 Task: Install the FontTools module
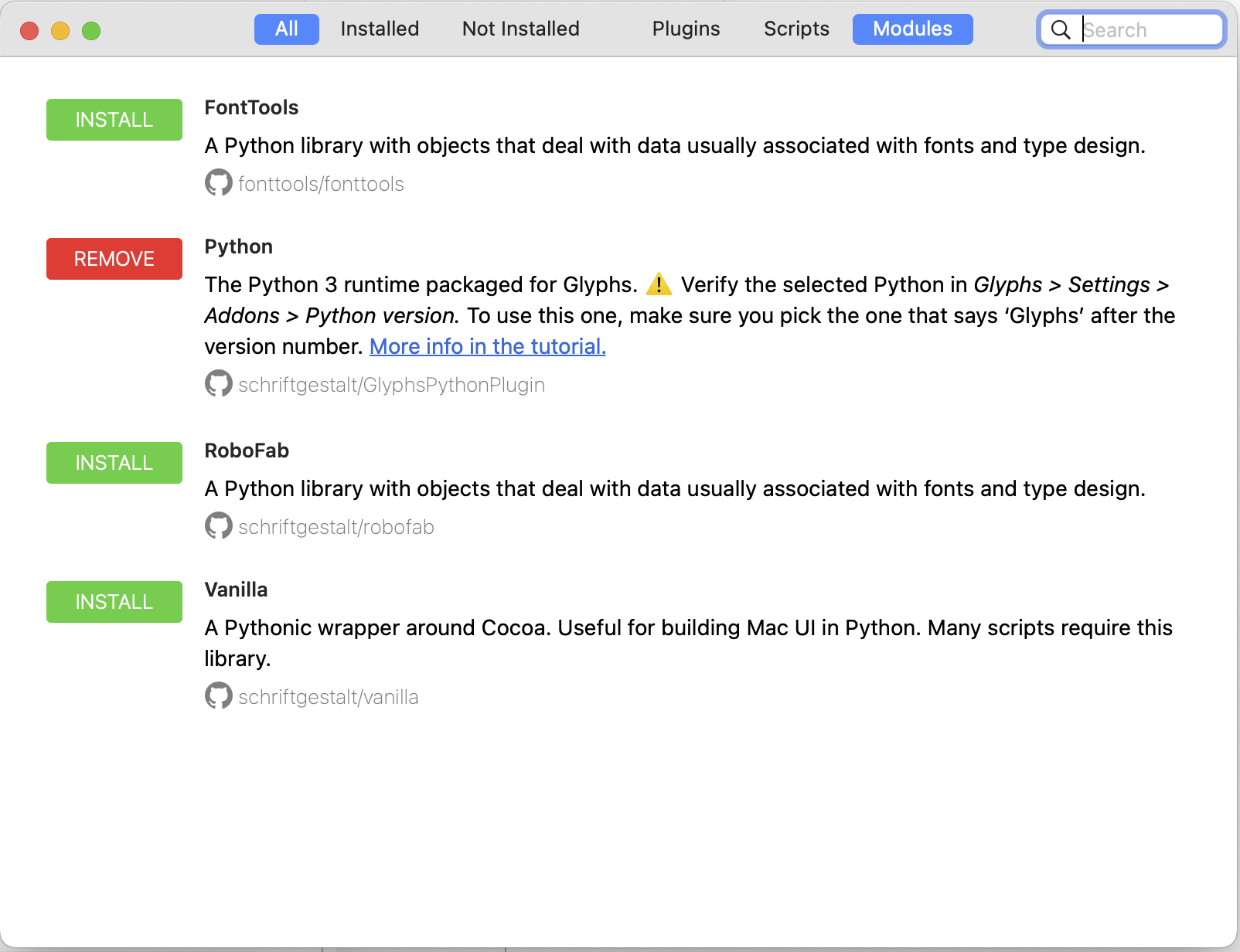[x=114, y=120]
